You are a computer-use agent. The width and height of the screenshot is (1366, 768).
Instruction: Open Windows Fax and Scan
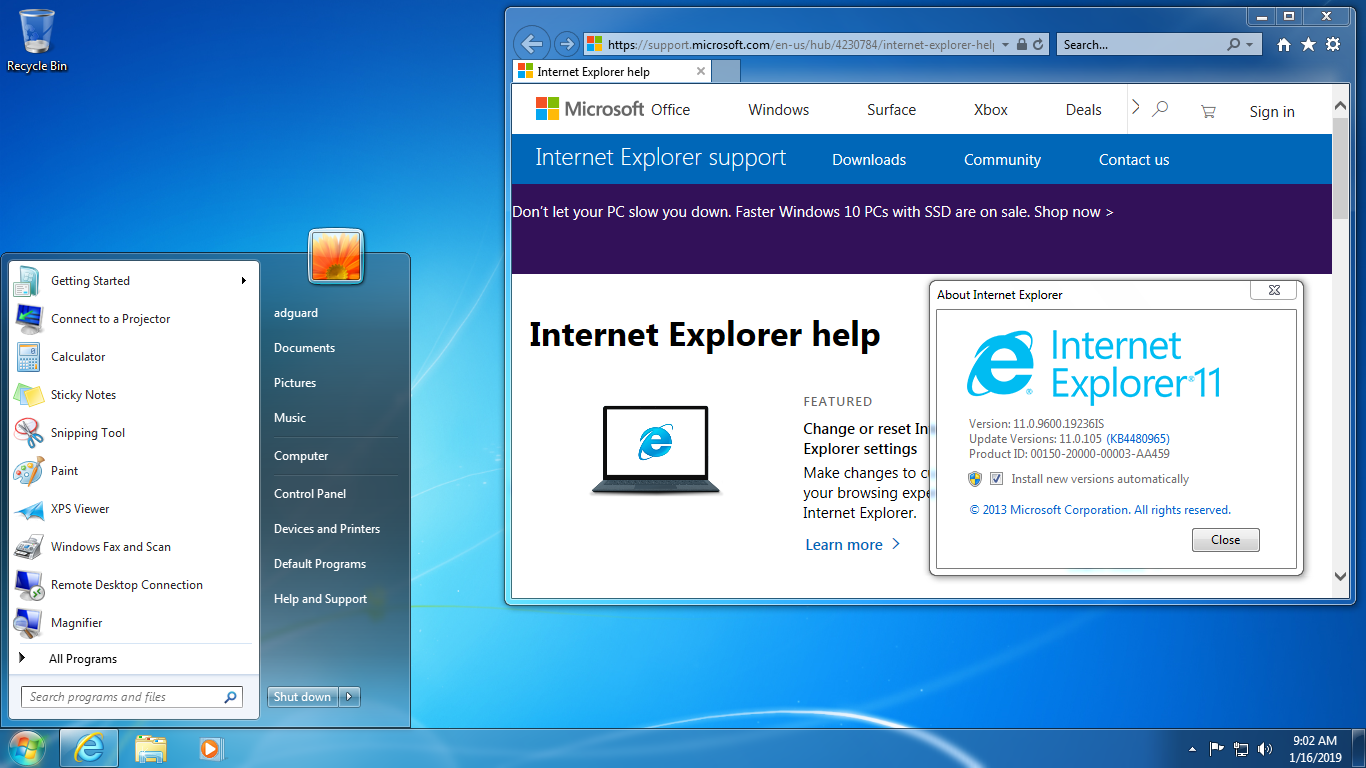point(135,547)
